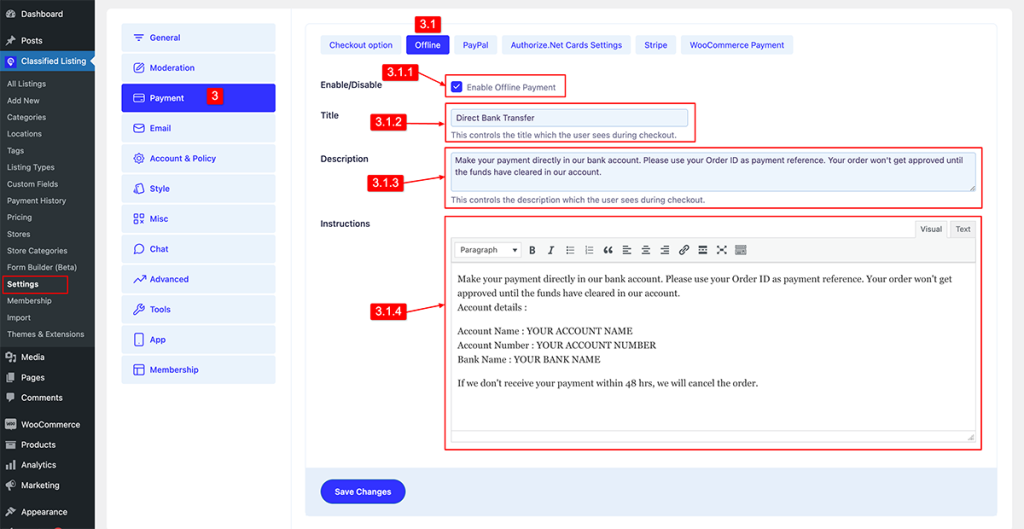Image resolution: width=1024 pixels, height=529 pixels.
Task: Click the Products icon in the sidebar
Action: pos(10,445)
